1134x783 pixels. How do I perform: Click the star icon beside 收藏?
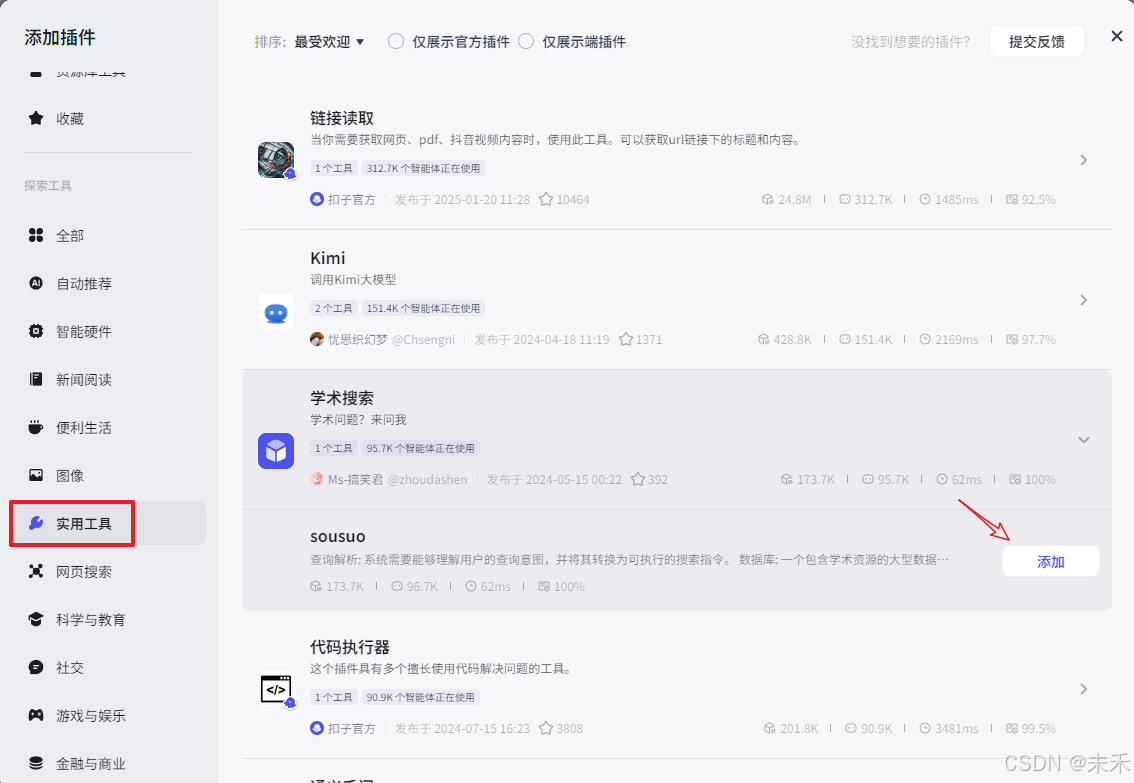(35, 119)
